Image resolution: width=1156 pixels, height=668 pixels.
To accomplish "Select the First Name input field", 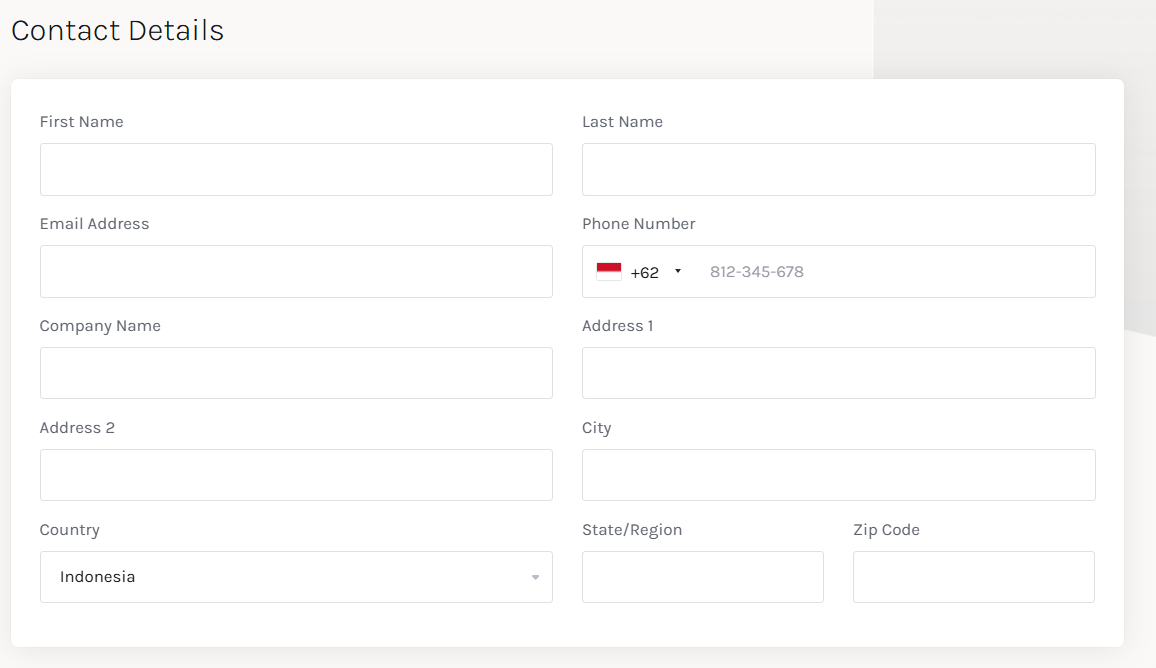I will [x=296, y=169].
